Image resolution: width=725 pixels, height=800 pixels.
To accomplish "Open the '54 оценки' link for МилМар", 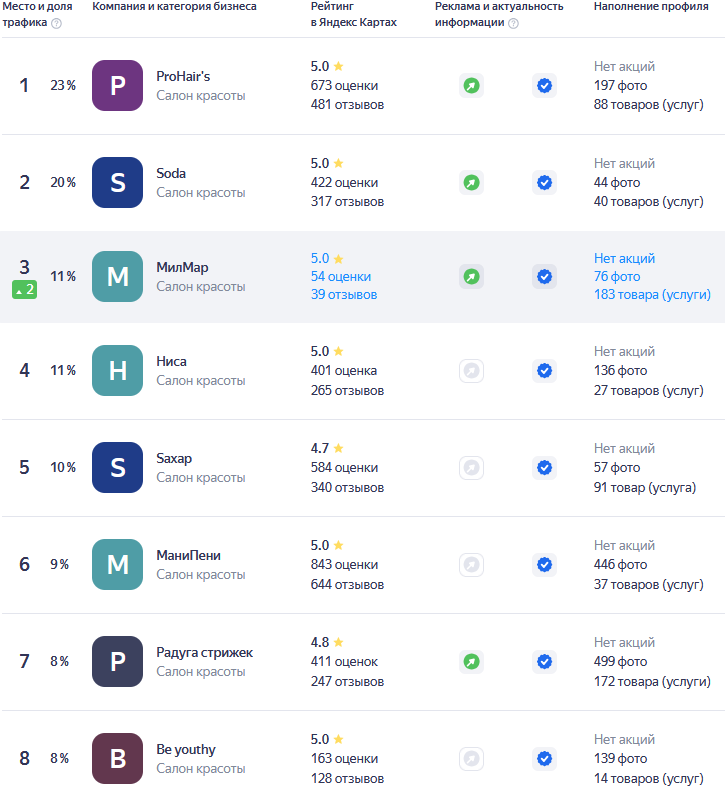I will (x=340, y=277).
